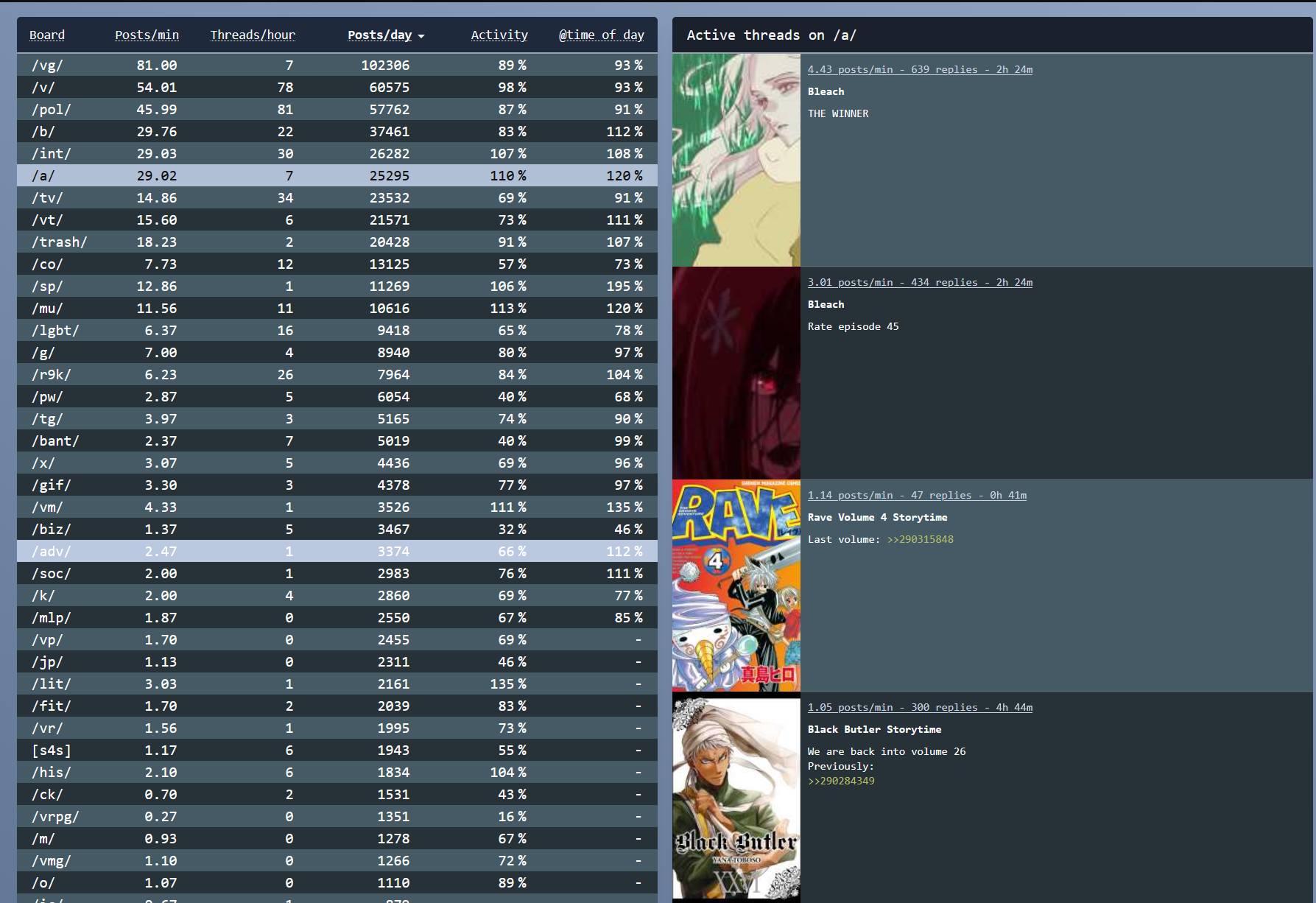Select the /sp/ board row
Viewport: 1316px width, 903px height.
pos(337,286)
